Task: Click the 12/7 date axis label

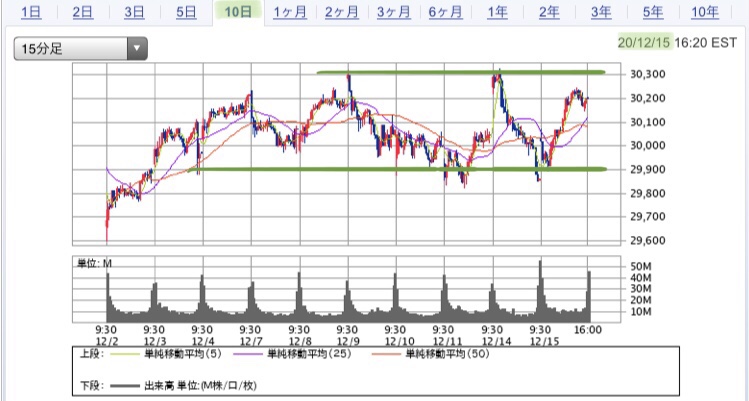Action: pyautogui.click(x=250, y=341)
